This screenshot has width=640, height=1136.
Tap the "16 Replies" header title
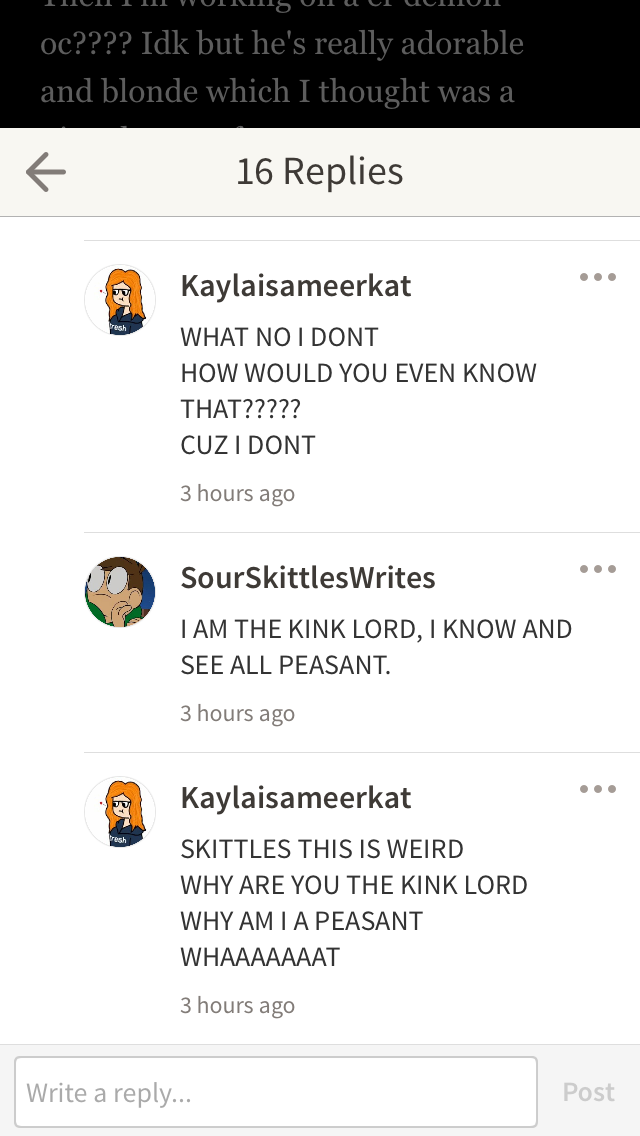pyautogui.click(x=320, y=172)
